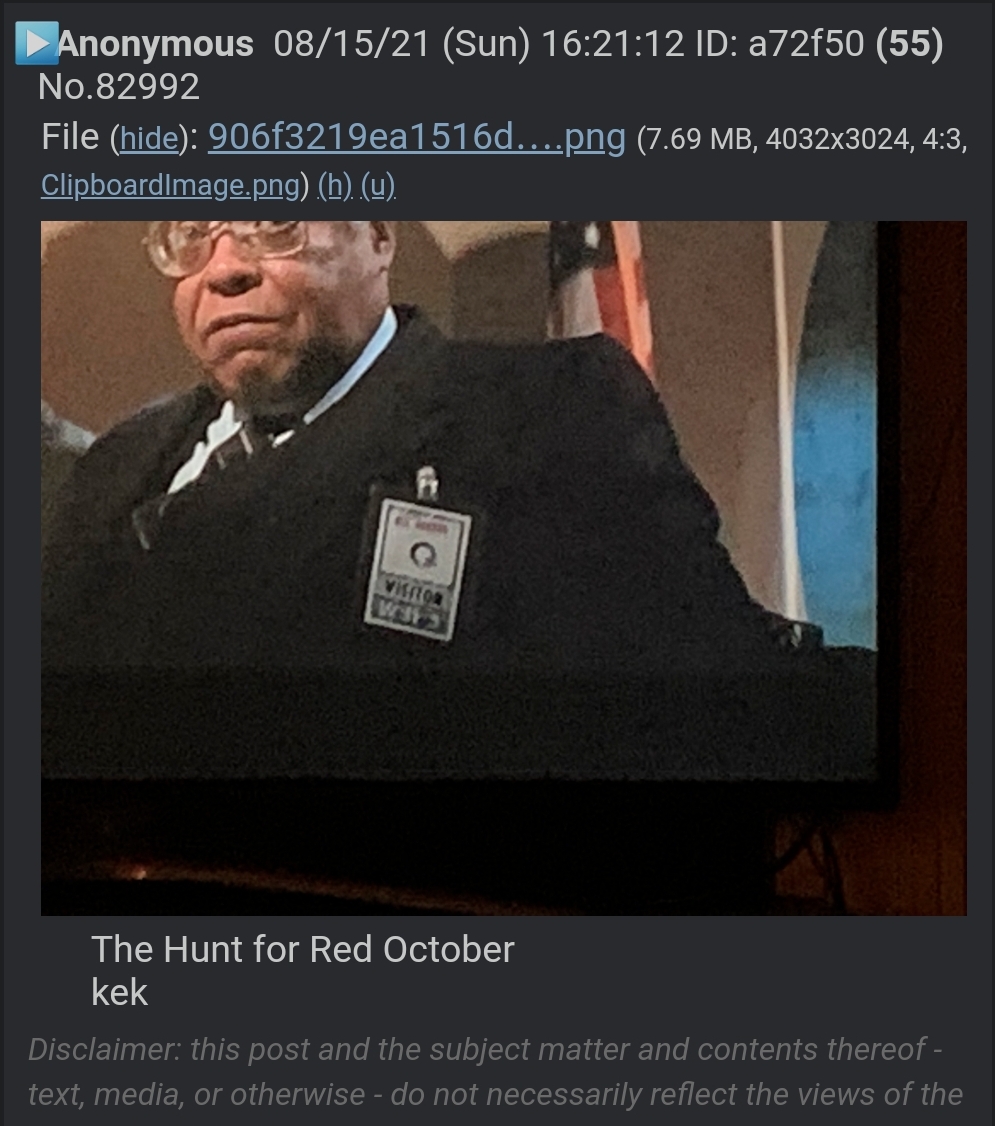This screenshot has height=1126, width=995.
Task: Click the (h) link after filename
Action: [335, 186]
